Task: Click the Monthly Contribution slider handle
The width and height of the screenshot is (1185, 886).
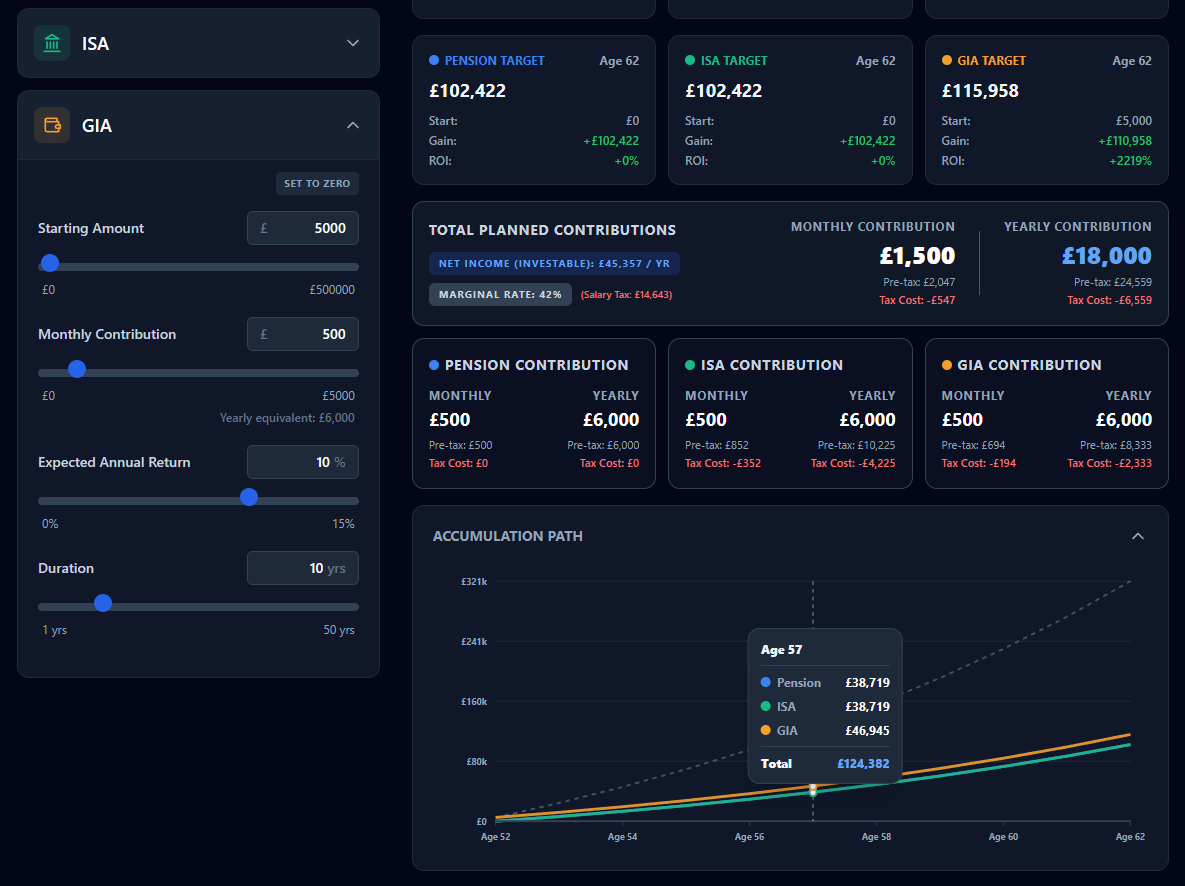Action: tap(77, 369)
